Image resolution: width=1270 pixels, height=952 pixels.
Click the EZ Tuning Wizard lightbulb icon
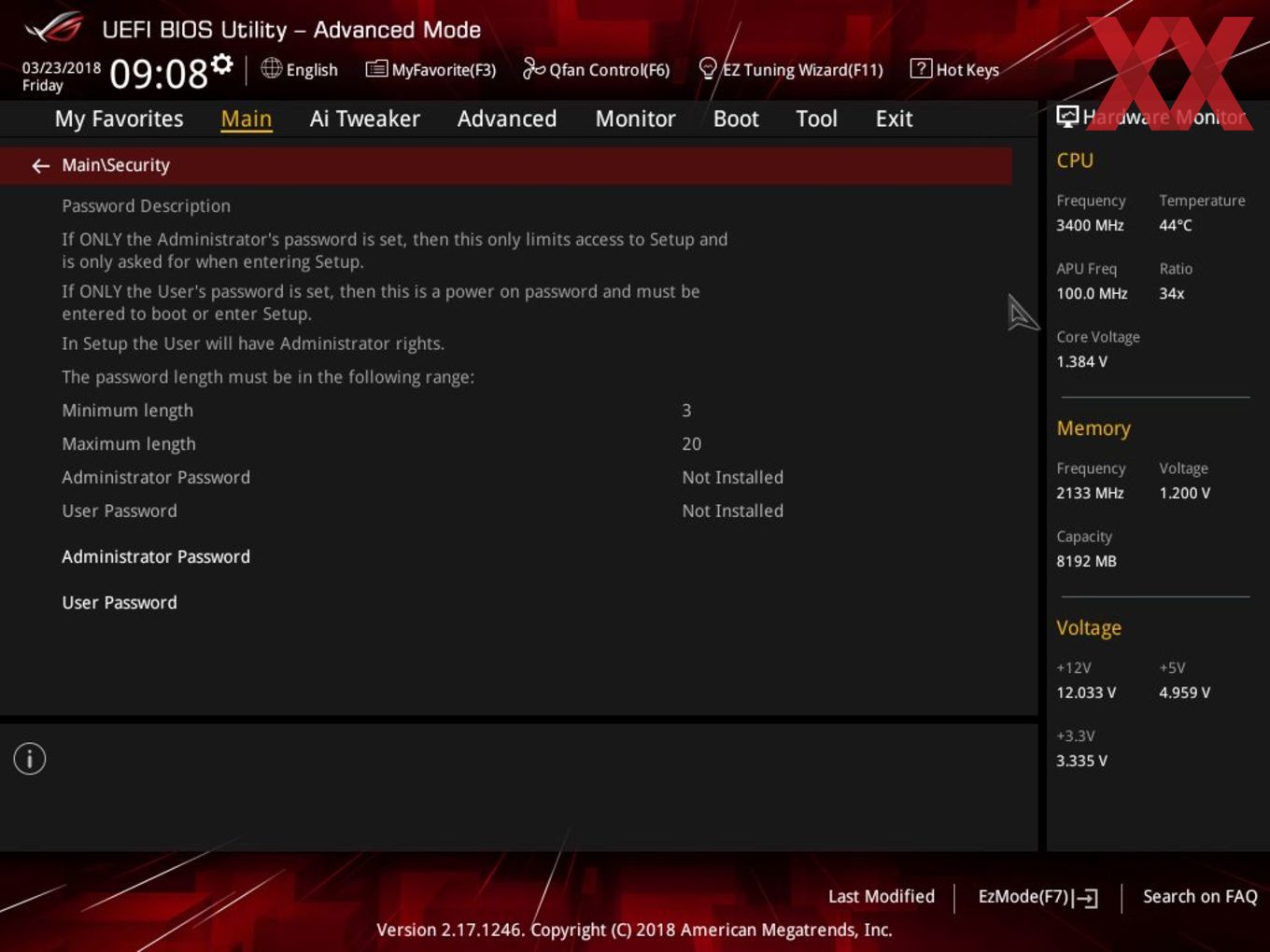pyautogui.click(x=708, y=68)
